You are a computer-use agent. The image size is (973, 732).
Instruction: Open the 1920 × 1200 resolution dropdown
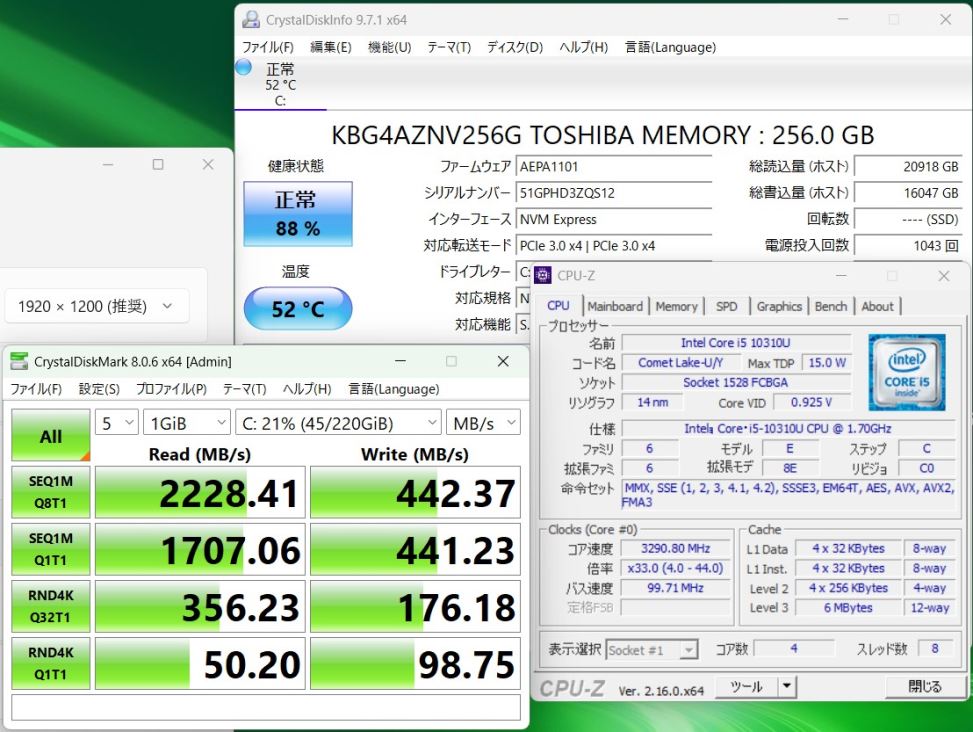pos(96,306)
